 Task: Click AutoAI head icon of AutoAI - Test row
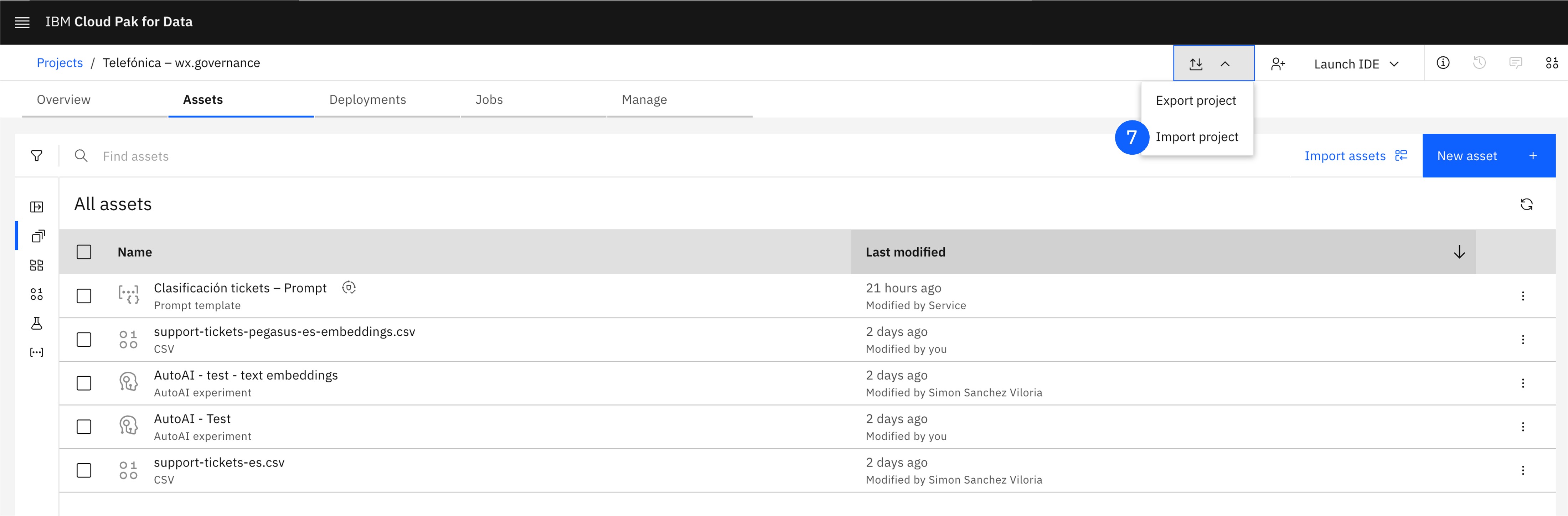128,425
